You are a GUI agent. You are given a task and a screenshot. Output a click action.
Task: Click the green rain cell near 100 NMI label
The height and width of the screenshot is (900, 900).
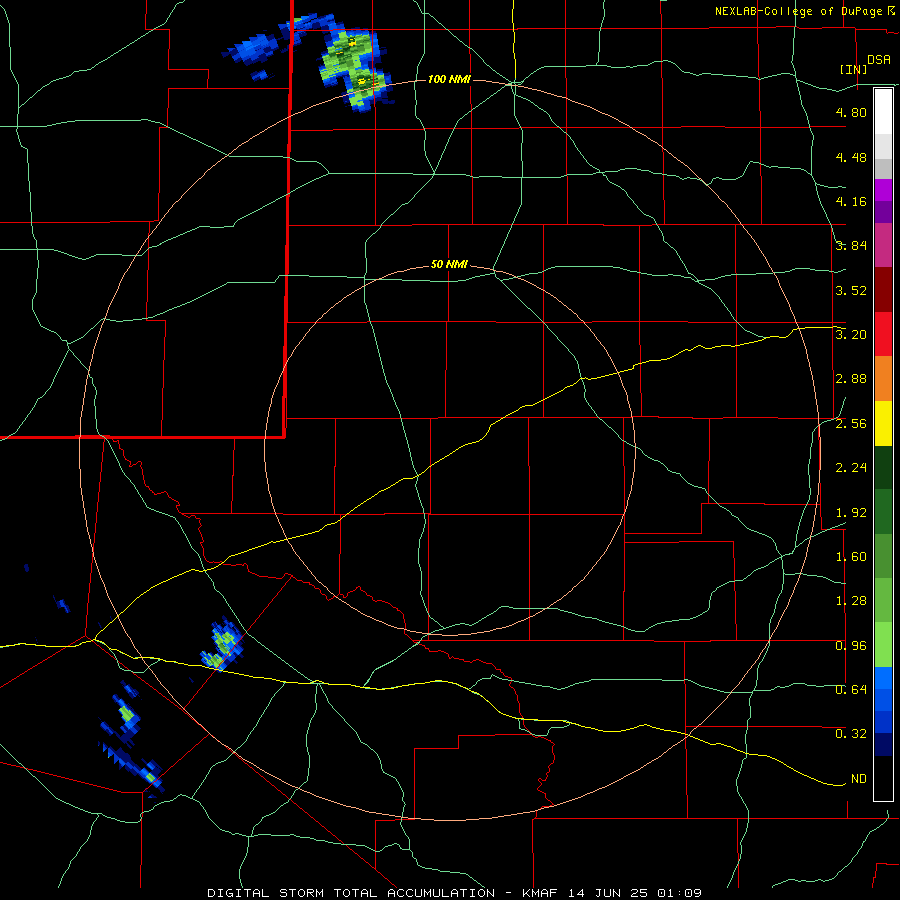click(354, 67)
